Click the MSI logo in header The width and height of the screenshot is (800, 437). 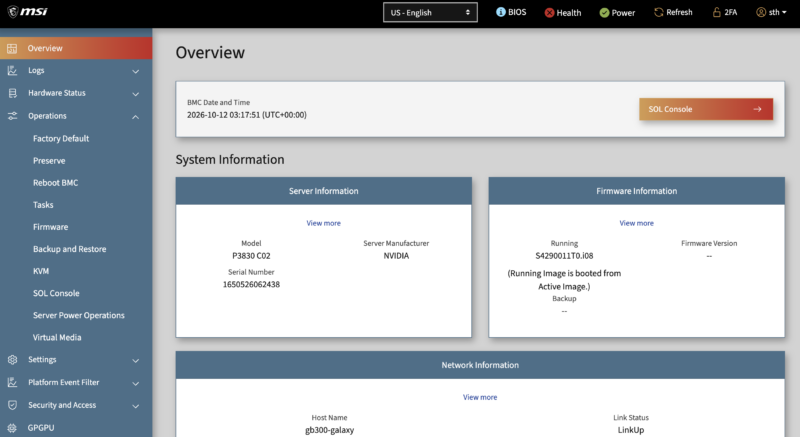click(x=28, y=12)
